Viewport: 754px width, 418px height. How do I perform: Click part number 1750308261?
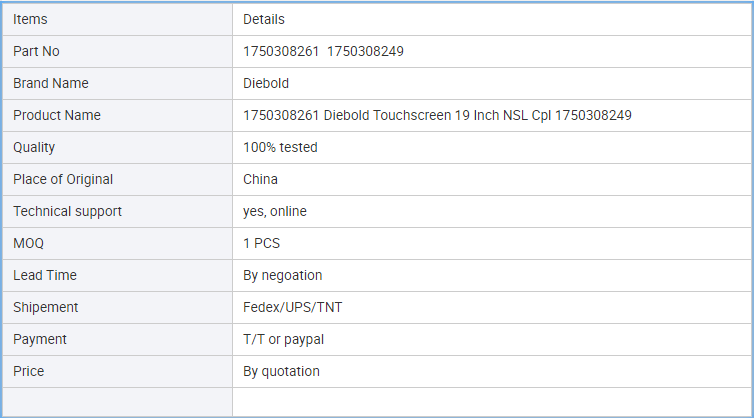click(x=281, y=51)
